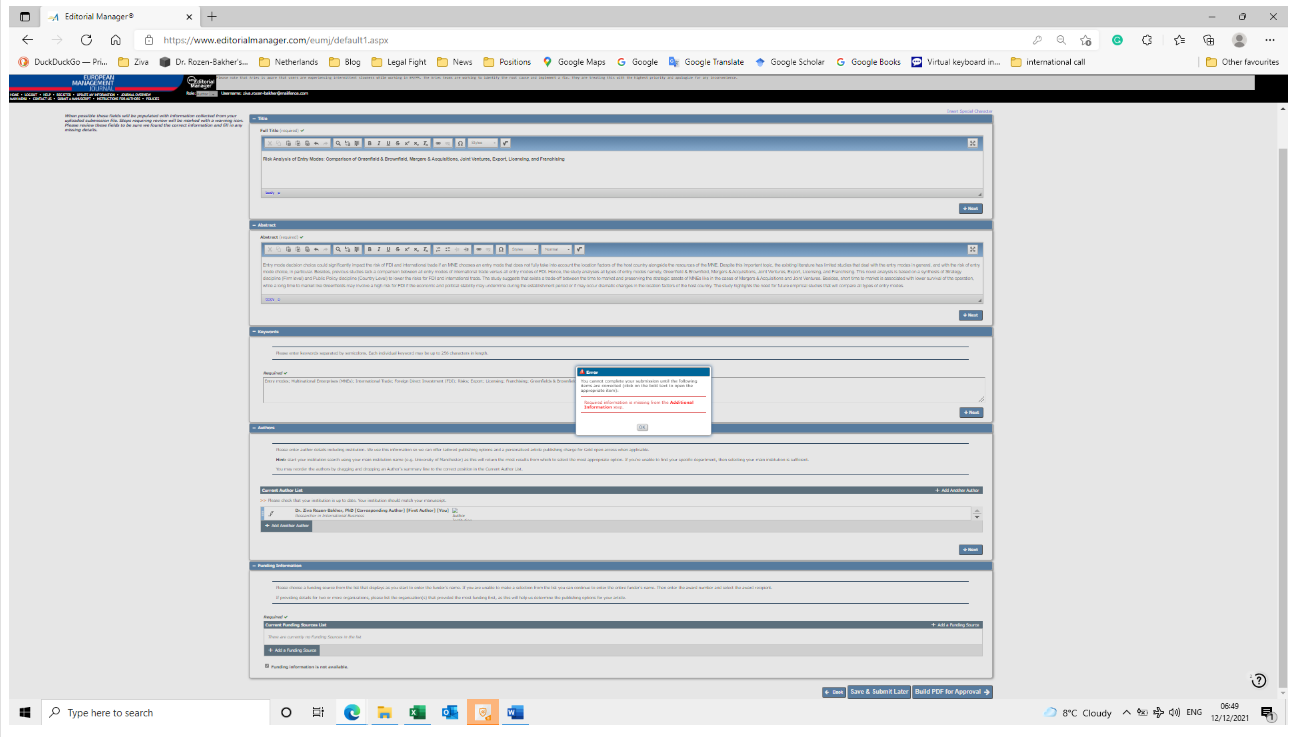Click Next under the Abstract section
The height and width of the screenshot is (737, 1316).
(x=970, y=315)
